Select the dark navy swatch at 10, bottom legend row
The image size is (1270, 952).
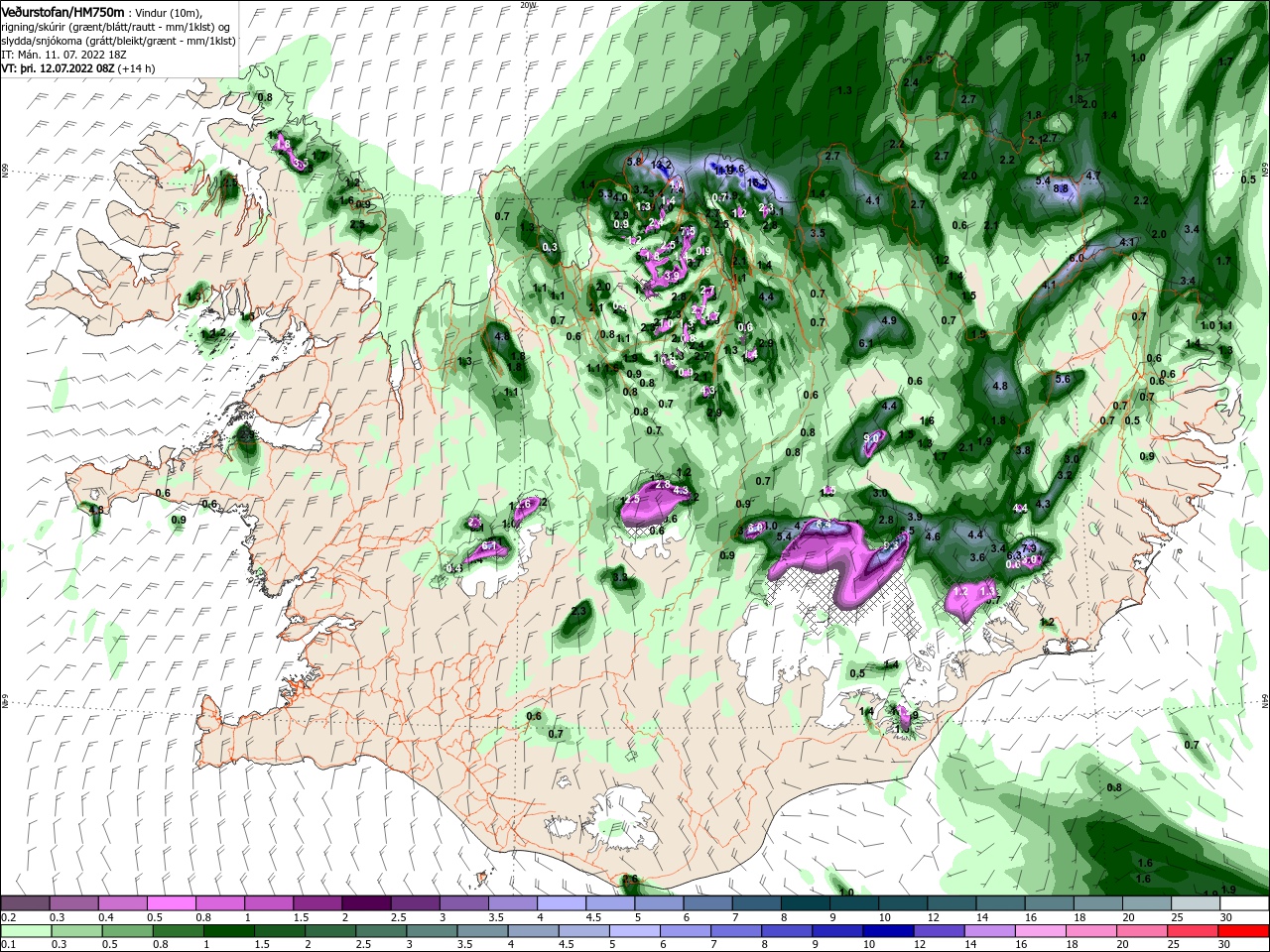coord(886,931)
